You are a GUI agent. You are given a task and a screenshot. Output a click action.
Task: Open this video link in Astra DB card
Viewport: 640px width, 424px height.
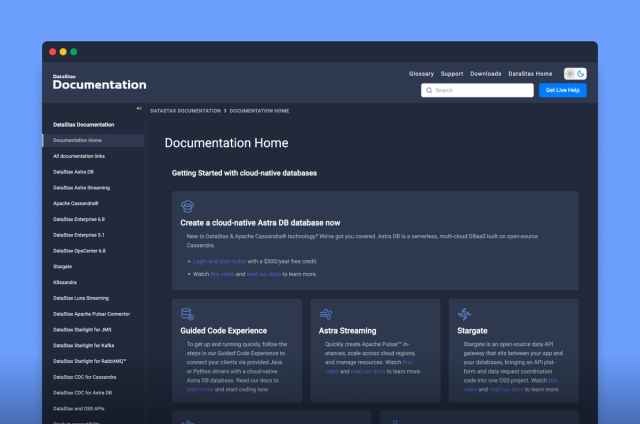tap(222, 274)
